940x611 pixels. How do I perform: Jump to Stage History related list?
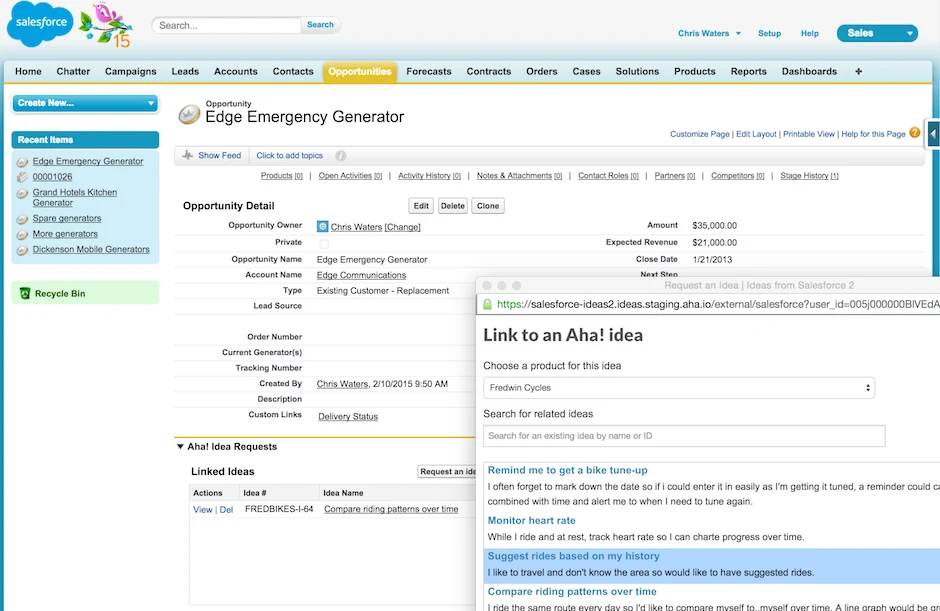click(x=809, y=176)
